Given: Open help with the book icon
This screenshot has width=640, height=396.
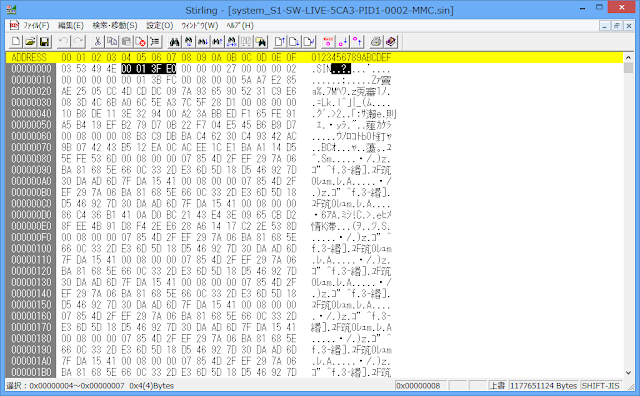Looking at the screenshot, I should coord(390,42).
